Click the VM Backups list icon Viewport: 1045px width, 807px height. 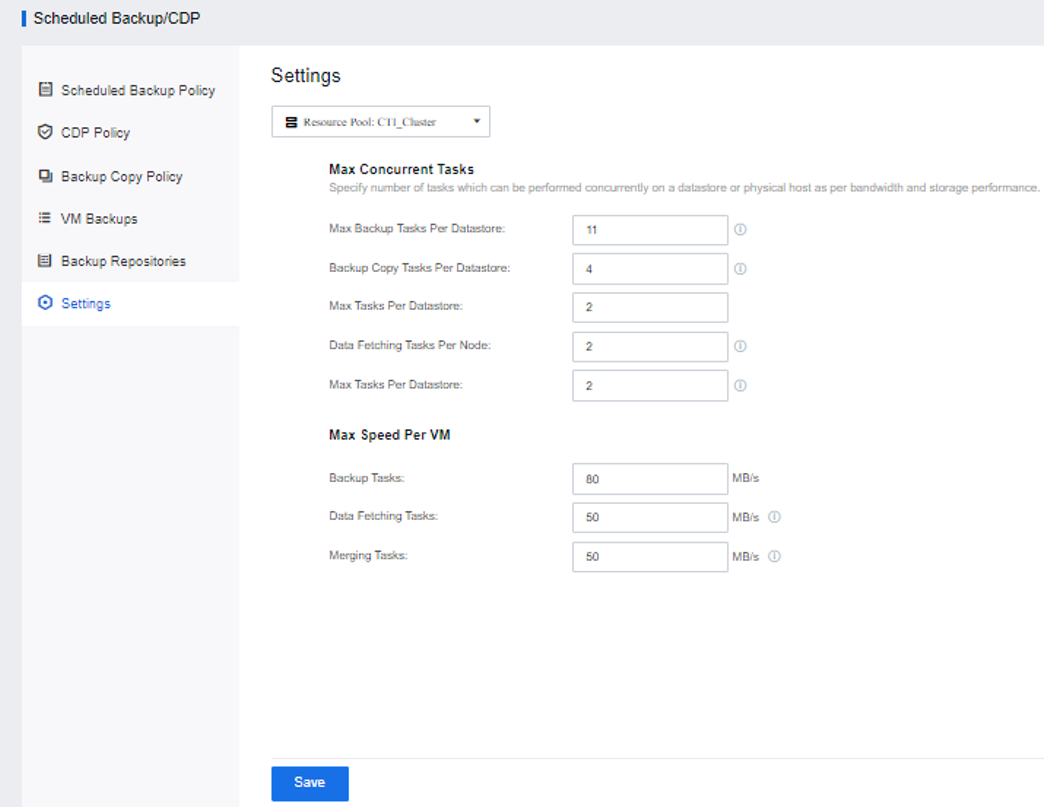[x=45, y=218]
